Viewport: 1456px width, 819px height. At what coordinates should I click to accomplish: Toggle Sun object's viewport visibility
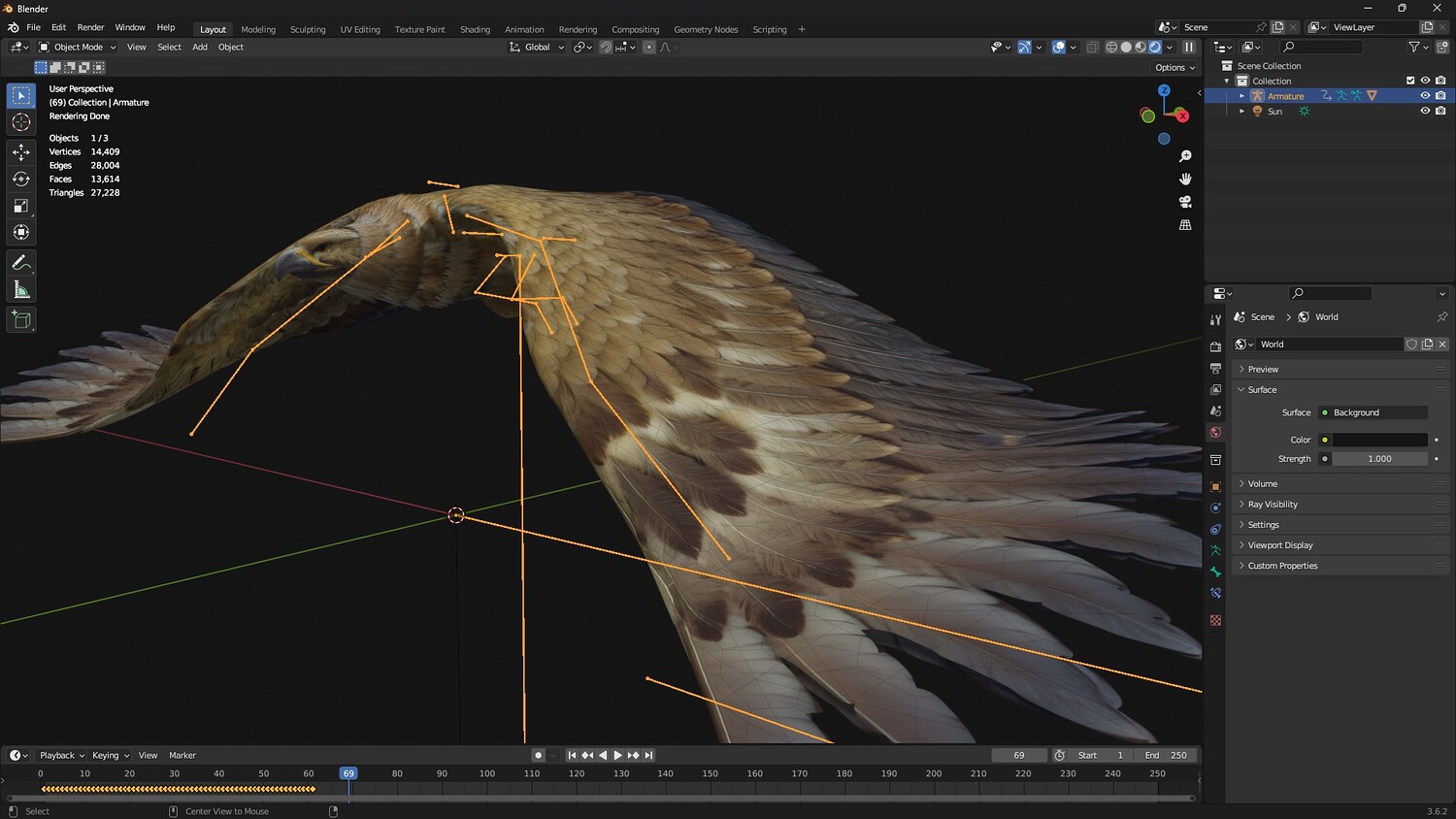(1425, 111)
